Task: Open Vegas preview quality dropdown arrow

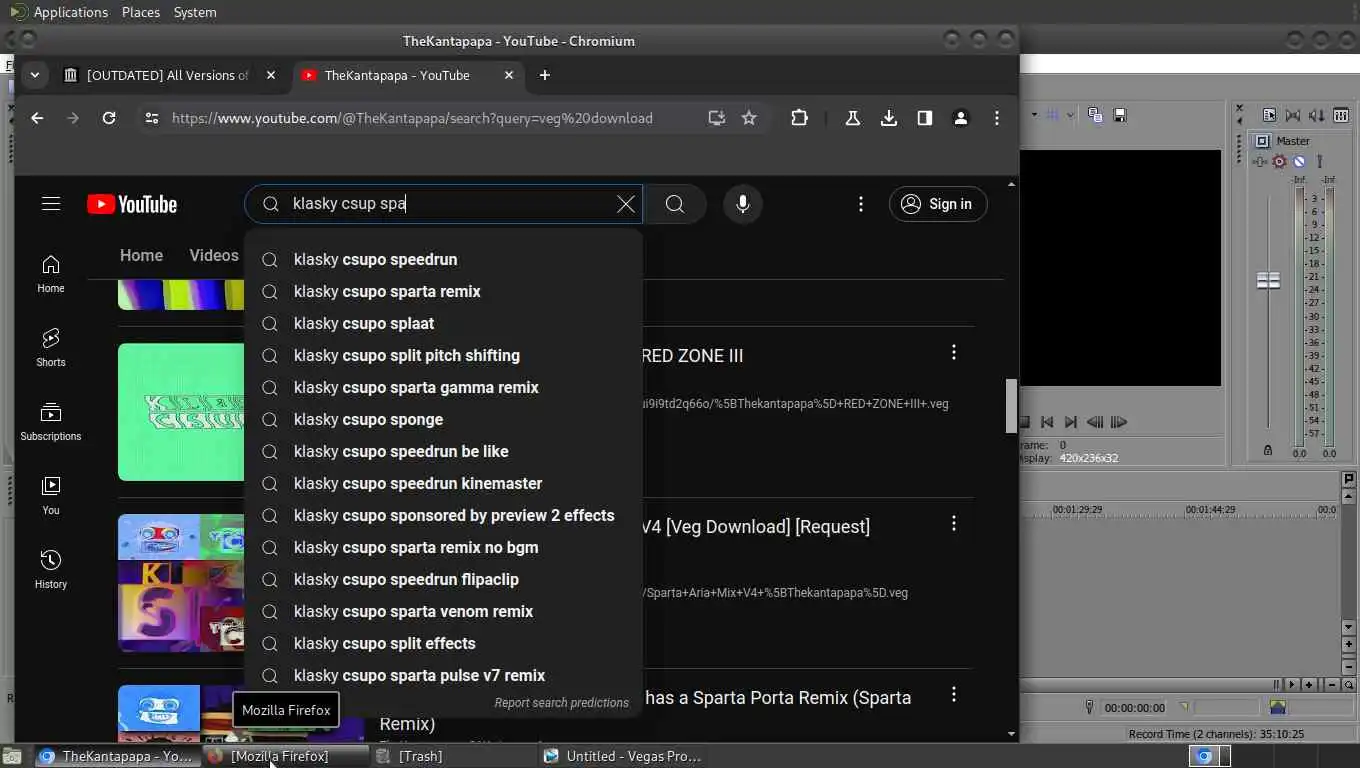Action: [1034, 115]
